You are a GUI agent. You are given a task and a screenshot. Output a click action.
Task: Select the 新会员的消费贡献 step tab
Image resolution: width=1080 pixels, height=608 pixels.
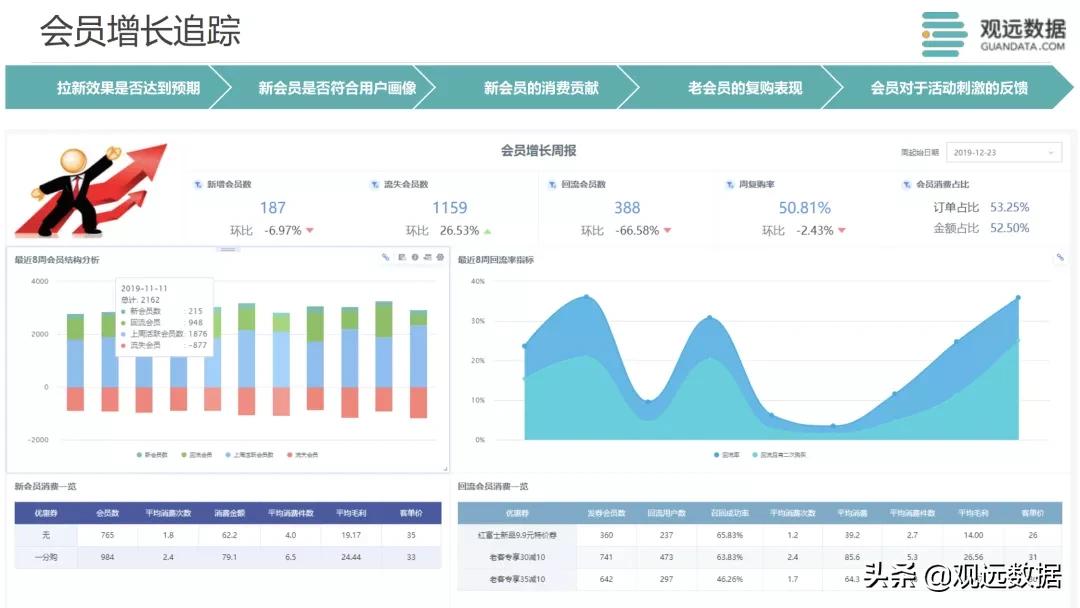539,88
